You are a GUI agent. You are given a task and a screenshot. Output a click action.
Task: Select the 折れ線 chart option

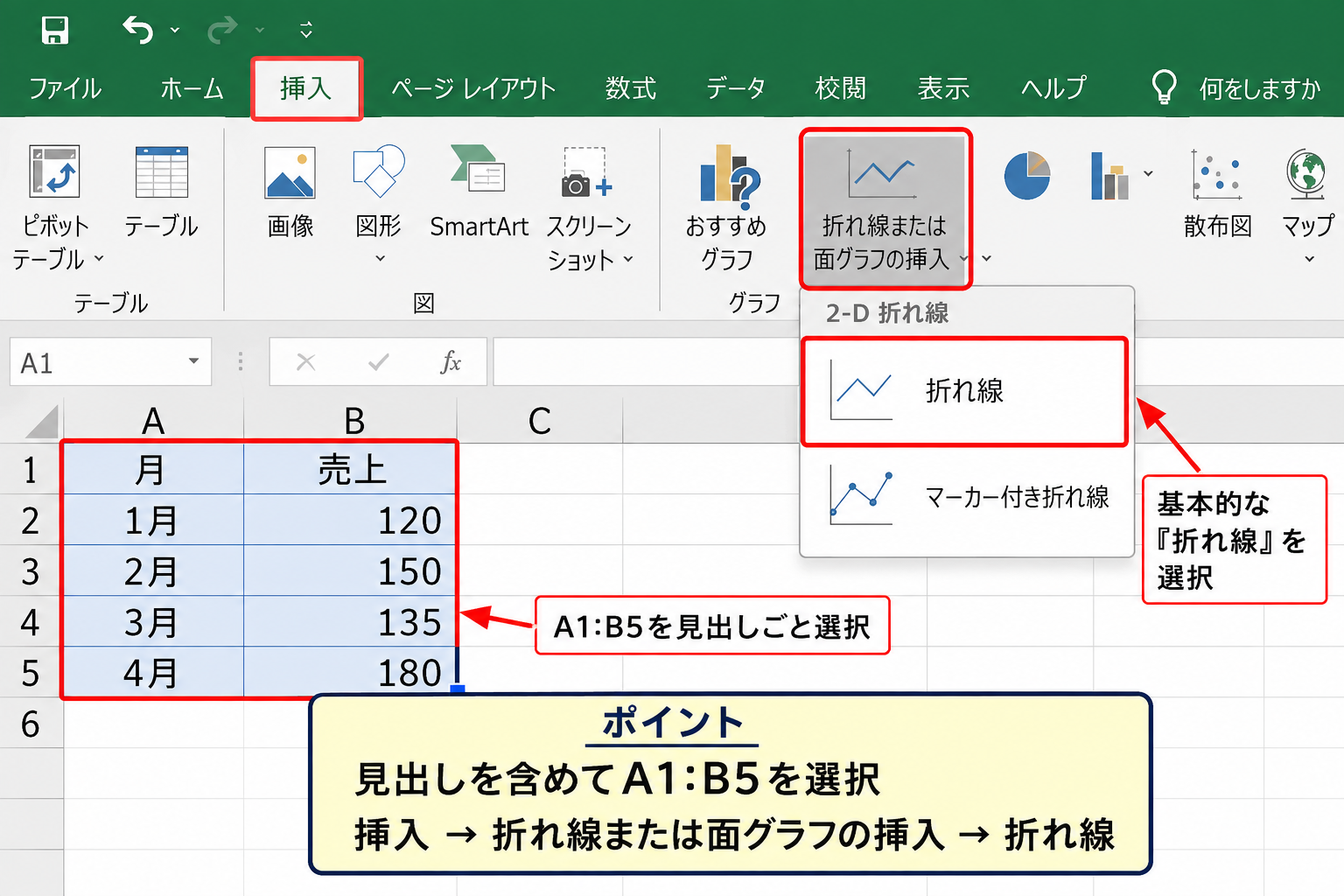pyautogui.click(x=964, y=391)
